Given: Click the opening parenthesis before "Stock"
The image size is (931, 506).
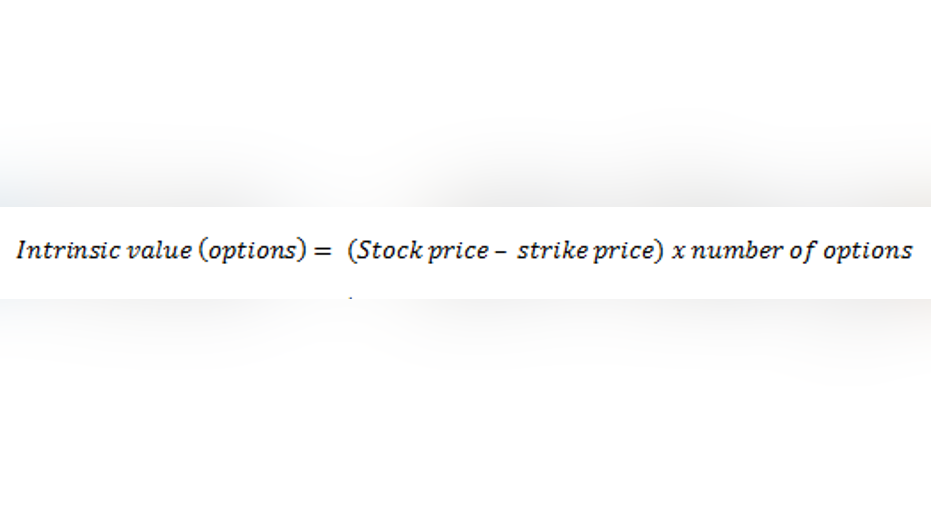Looking at the screenshot, I should pos(352,251).
